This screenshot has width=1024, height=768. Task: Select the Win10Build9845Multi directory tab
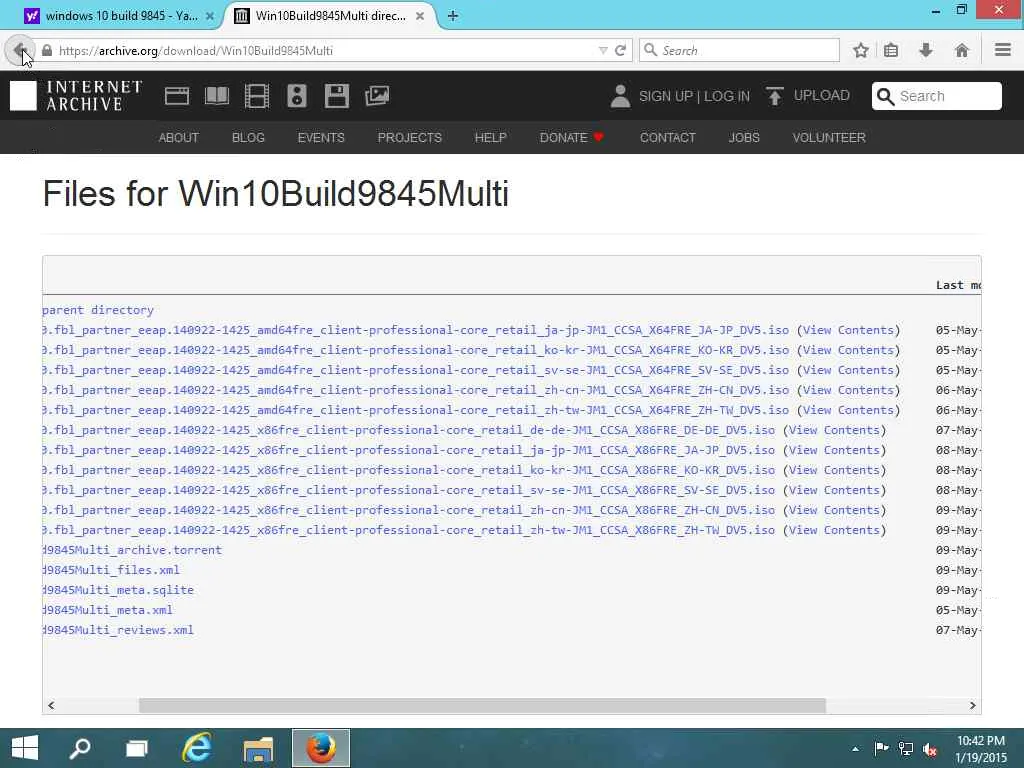click(x=330, y=16)
